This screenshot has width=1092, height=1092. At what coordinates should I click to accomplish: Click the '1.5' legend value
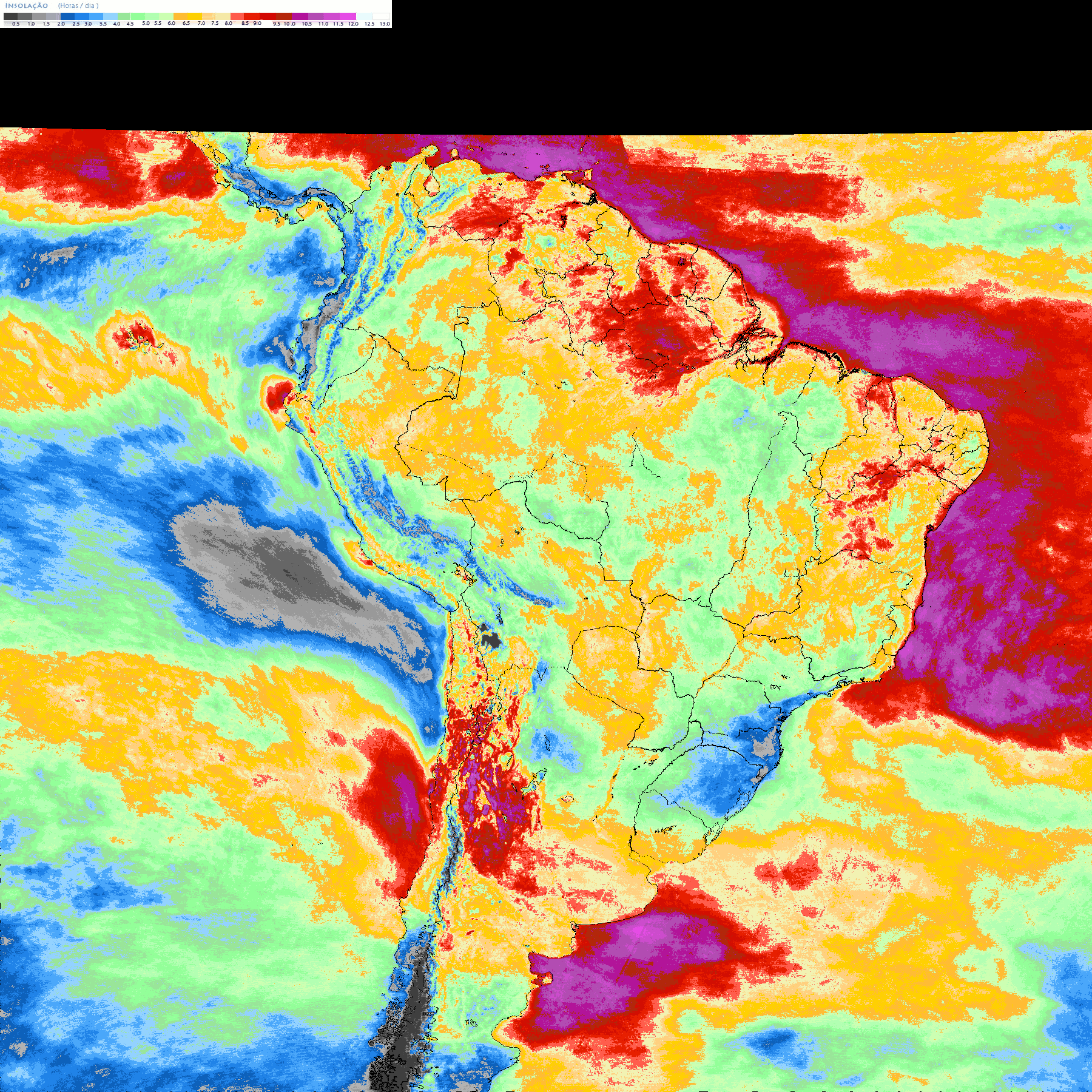point(46,24)
